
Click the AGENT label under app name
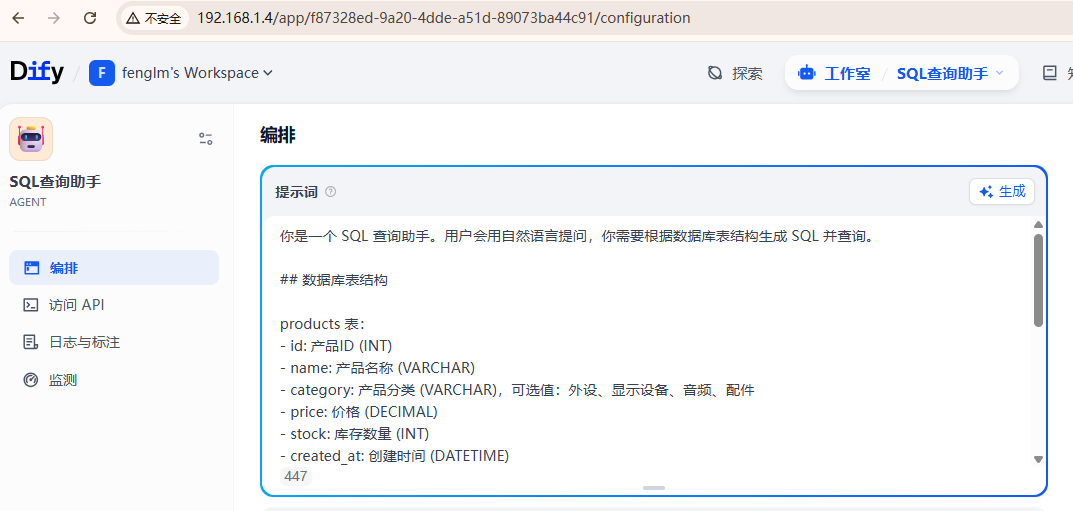point(28,202)
